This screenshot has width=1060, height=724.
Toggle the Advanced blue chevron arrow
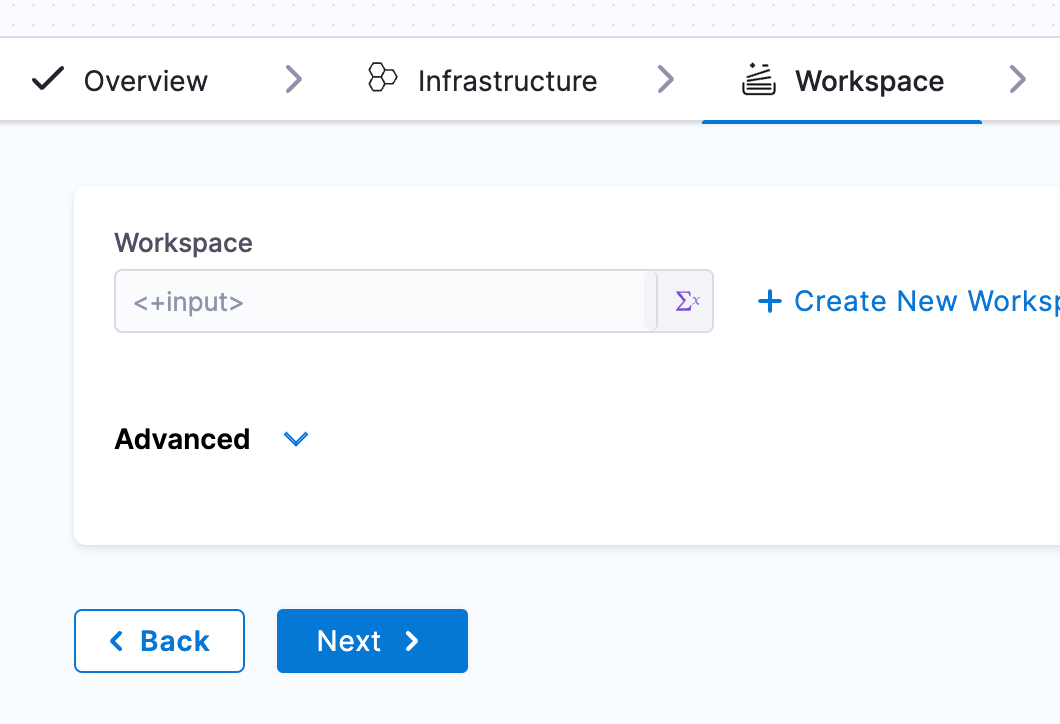click(296, 439)
